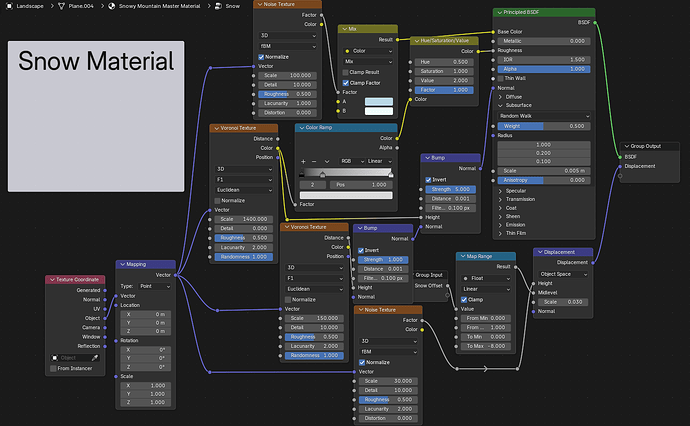Click the mesh icon beside Plane.004
Screen dimensions: 690x426
[62, 6]
